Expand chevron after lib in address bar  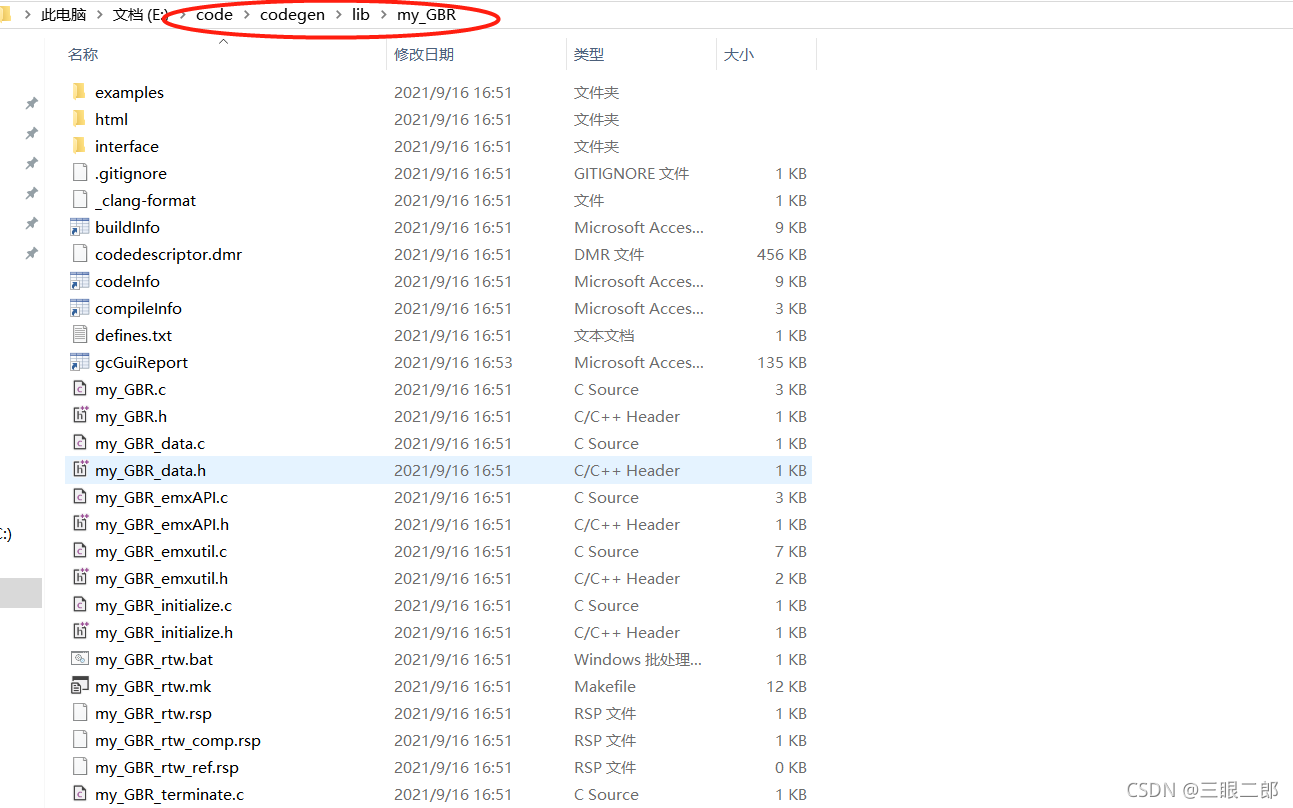pos(383,15)
